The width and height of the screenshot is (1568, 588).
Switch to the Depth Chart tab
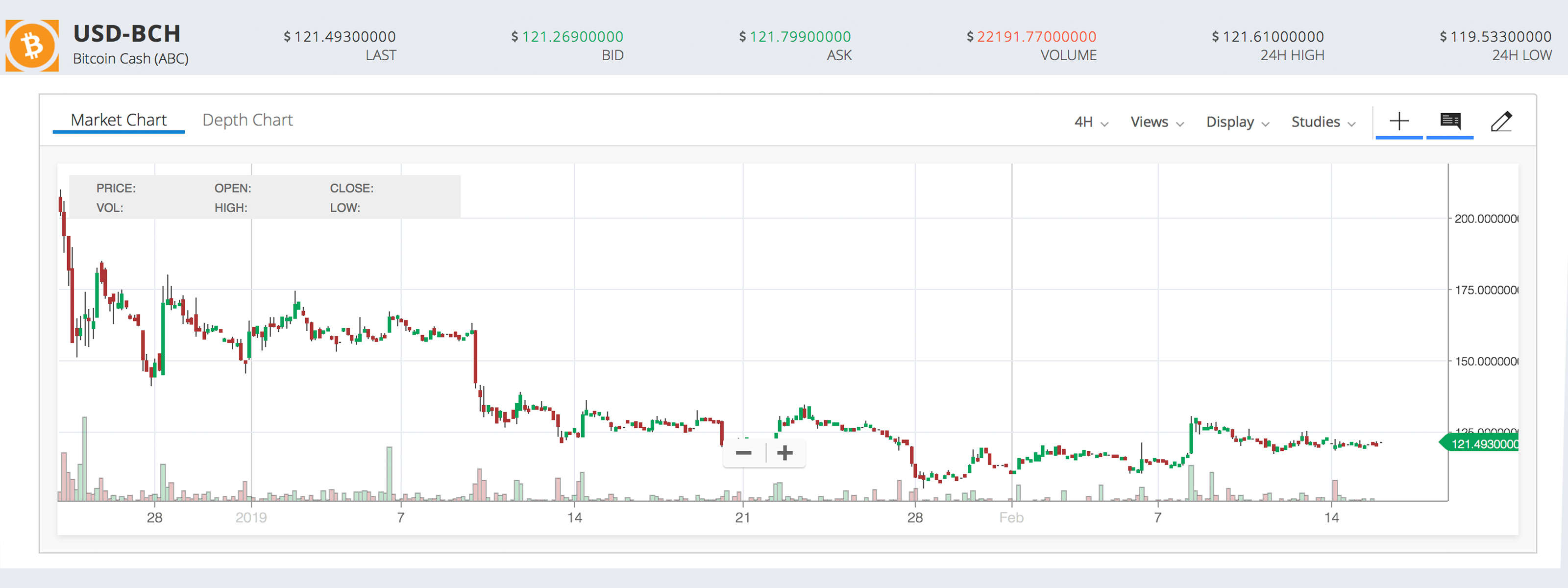(247, 119)
